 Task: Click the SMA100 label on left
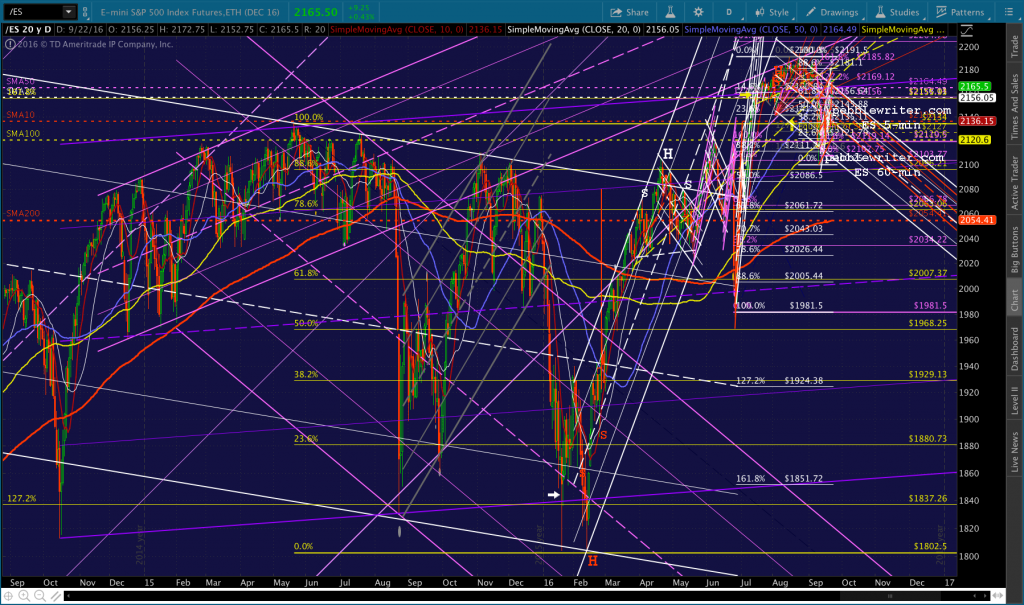pos(23,134)
